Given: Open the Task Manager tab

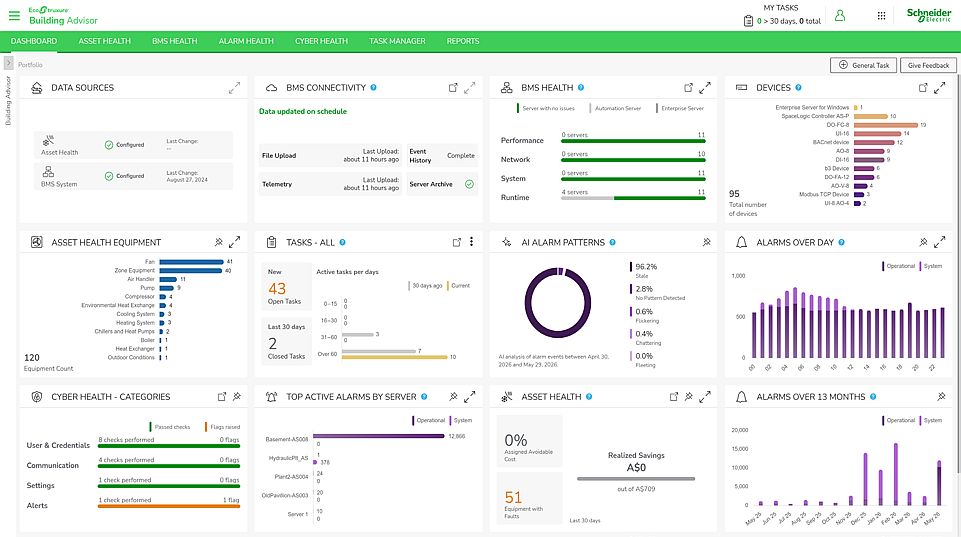Looking at the screenshot, I should [397, 41].
